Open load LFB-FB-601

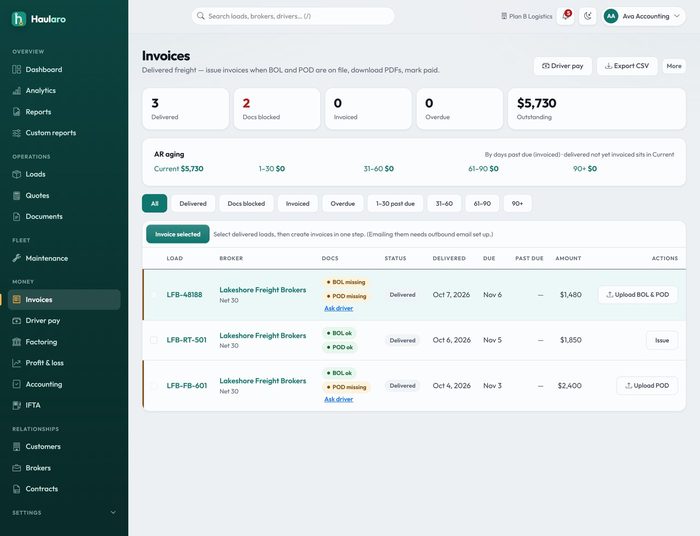click(187, 386)
